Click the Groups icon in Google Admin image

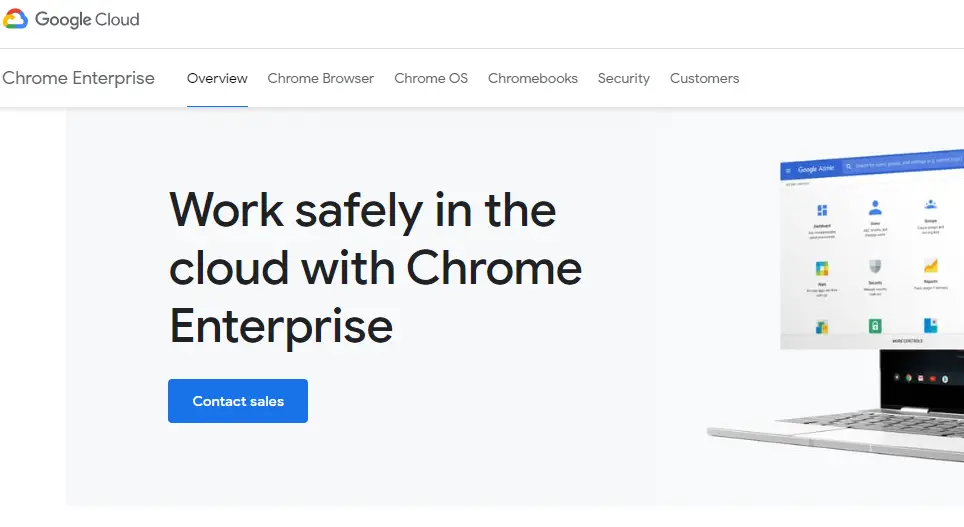click(x=931, y=204)
